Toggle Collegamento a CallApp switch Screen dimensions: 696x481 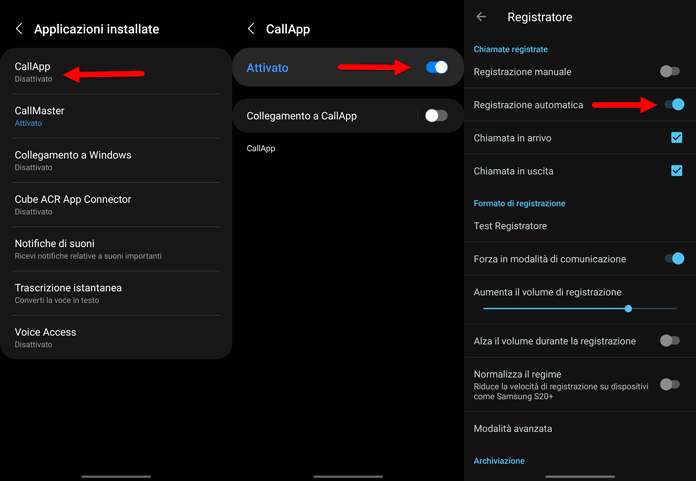click(x=436, y=116)
